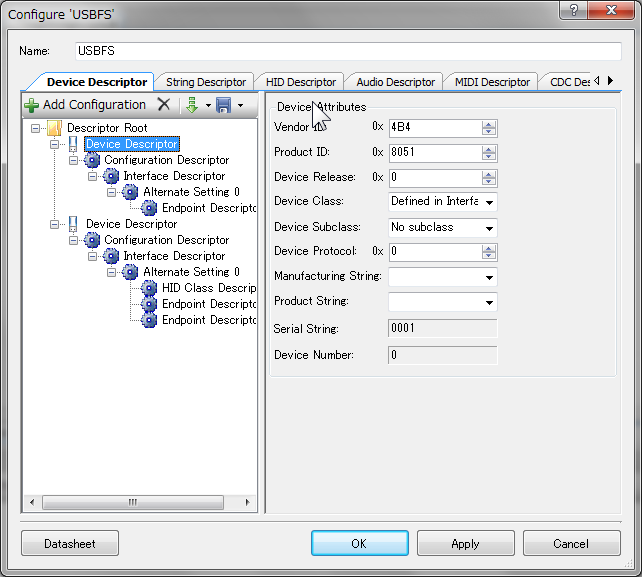The width and height of the screenshot is (642, 577).
Task: Open the Device Subclass dropdown
Action: pos(489,228)
